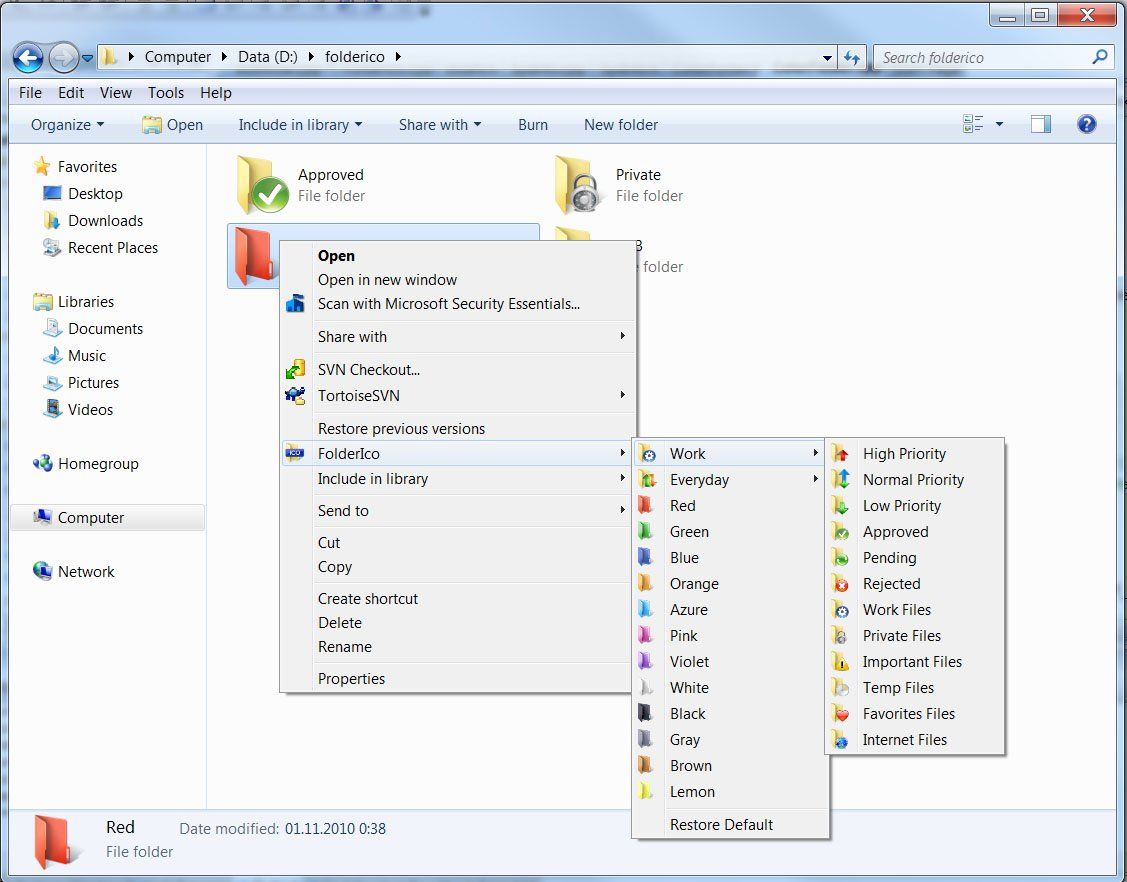Click the Burn toolbar button
This screenshot has height=882, width=1127.
pyautogui.click(x=532, y=124)
